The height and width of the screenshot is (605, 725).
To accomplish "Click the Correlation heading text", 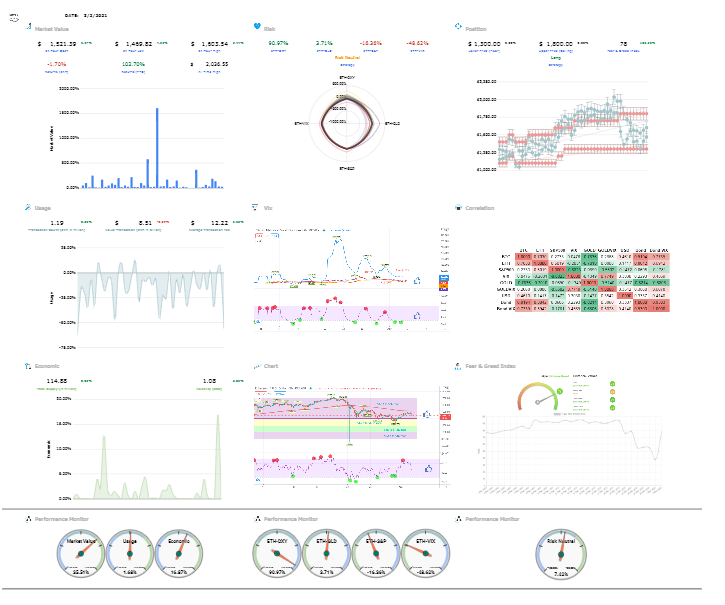I will pyautogui.click(x=479, y=208).
